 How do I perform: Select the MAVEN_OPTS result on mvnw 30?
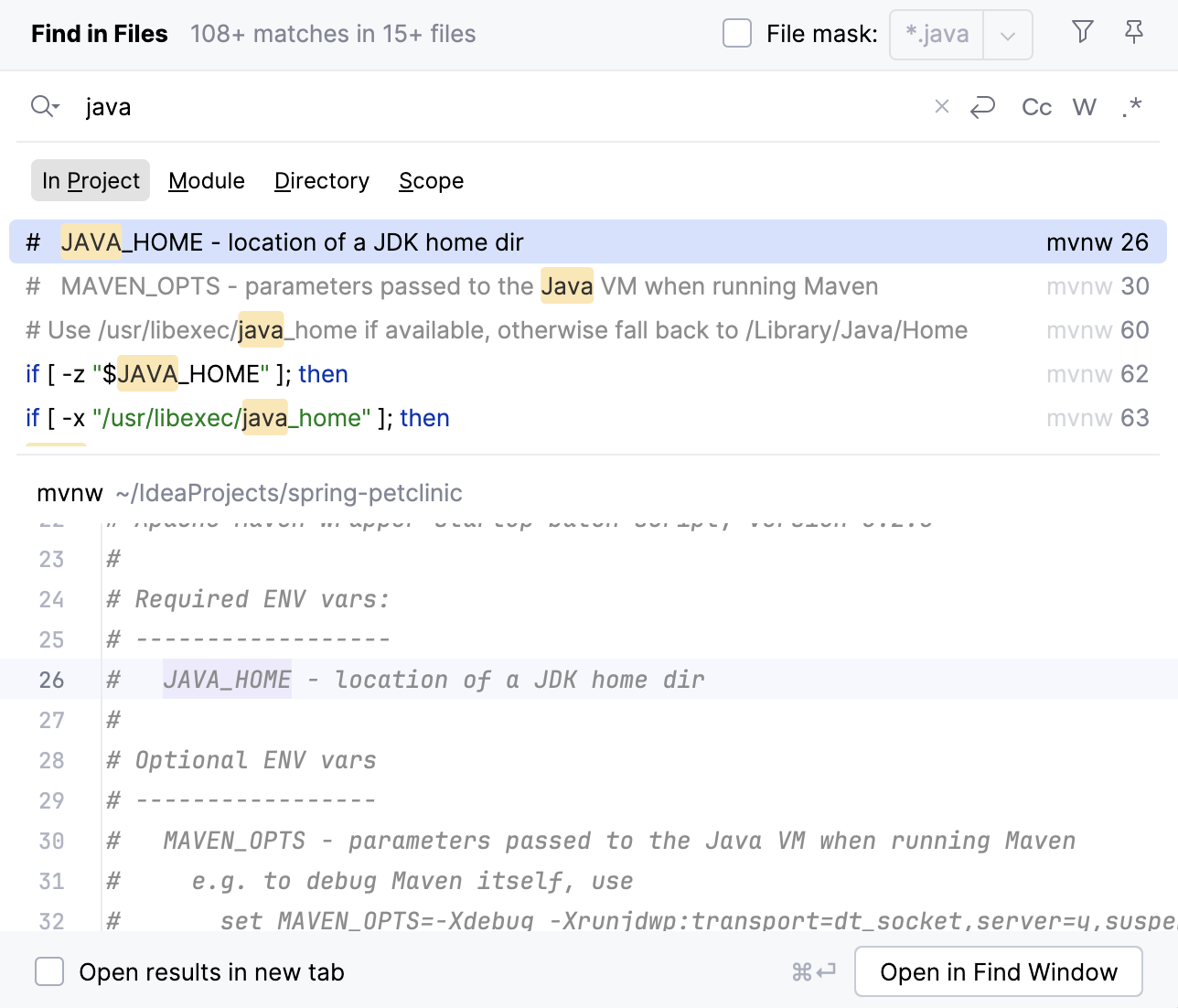coord(457,285)
